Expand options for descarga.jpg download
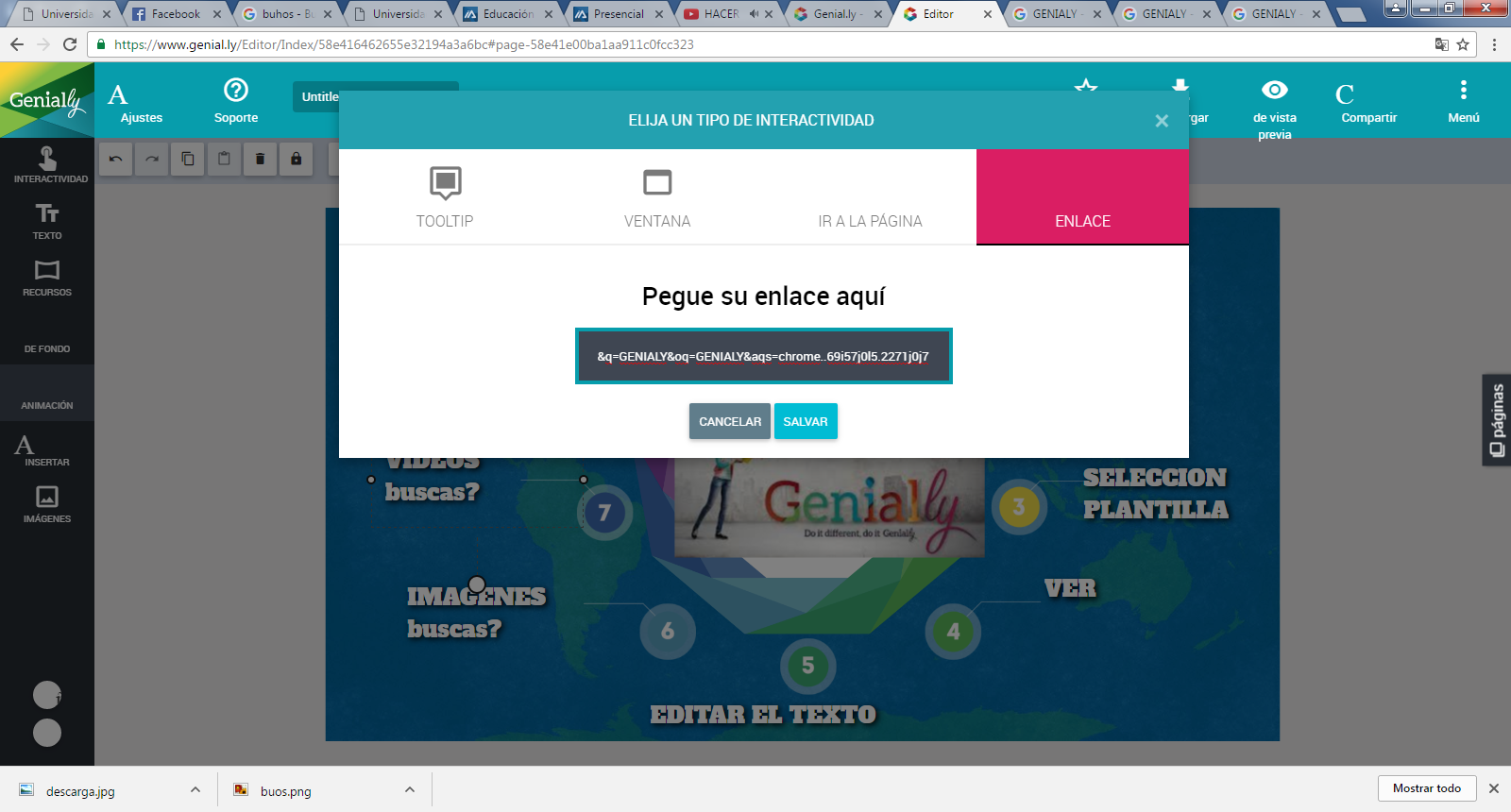 click(x=195, y=789)
